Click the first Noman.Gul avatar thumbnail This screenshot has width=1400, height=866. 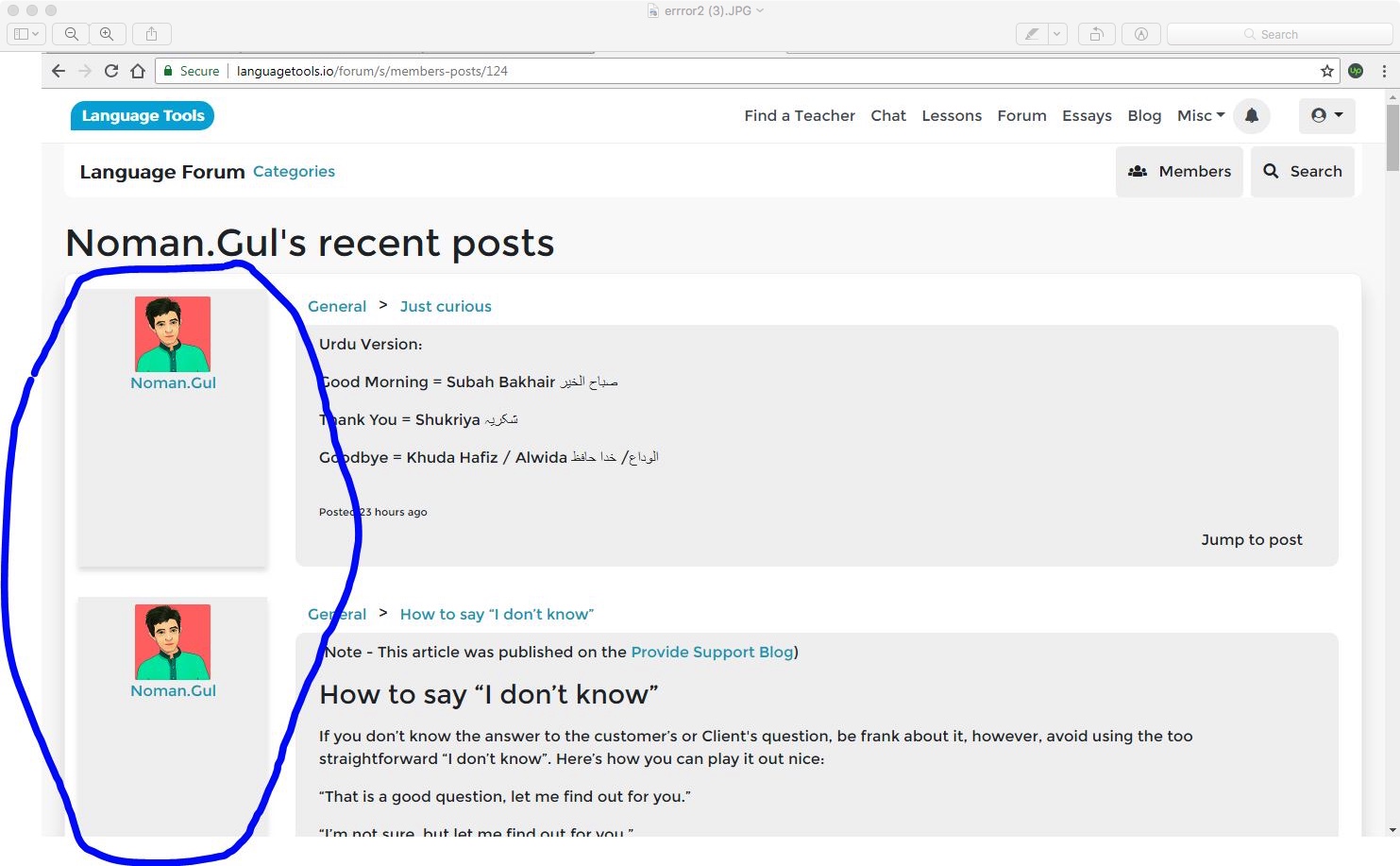(x=173, y=333)
